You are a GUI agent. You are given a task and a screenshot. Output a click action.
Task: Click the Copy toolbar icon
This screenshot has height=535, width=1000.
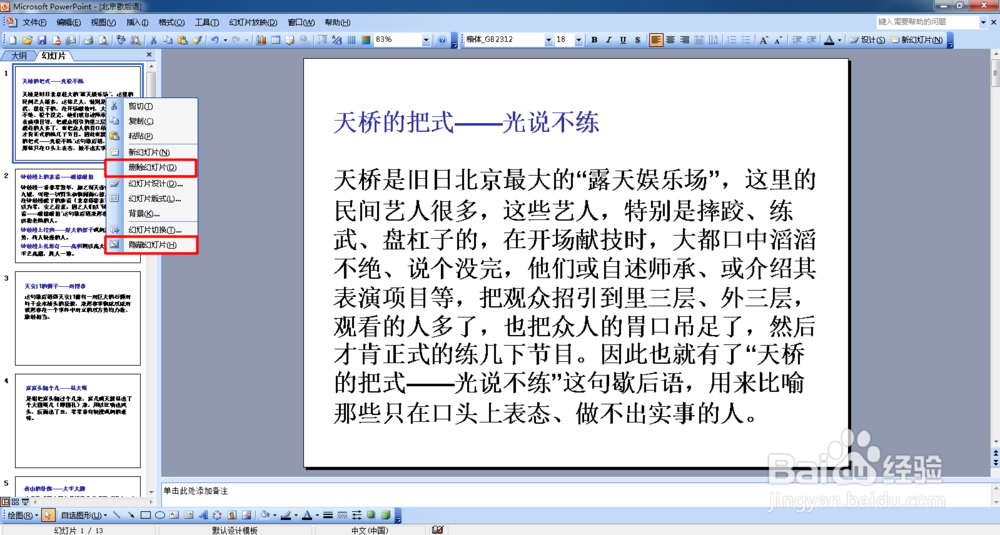(168, 40)
